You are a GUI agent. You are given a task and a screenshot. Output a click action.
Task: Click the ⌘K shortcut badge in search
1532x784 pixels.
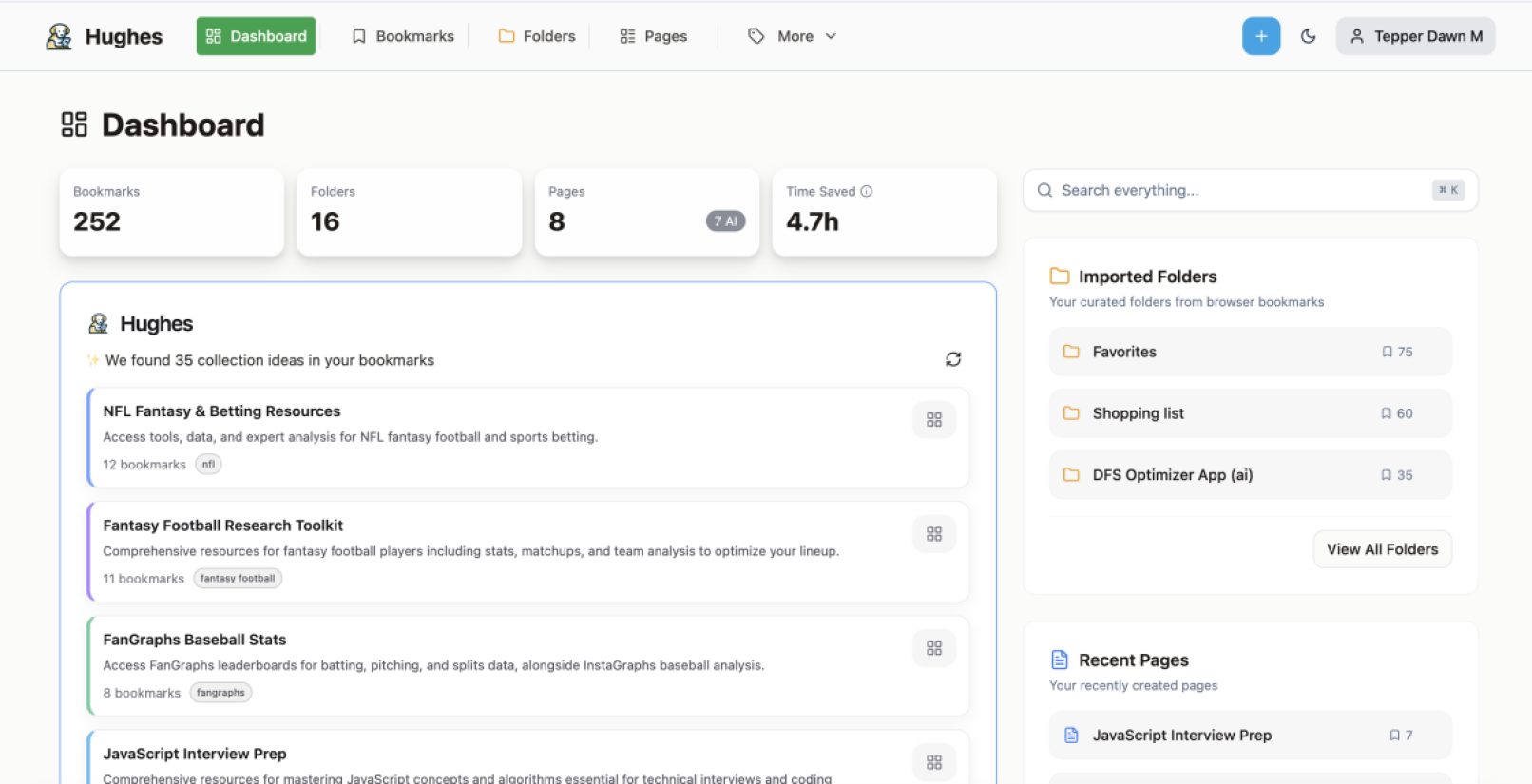pyautogui.click(x=1448, y=190)
